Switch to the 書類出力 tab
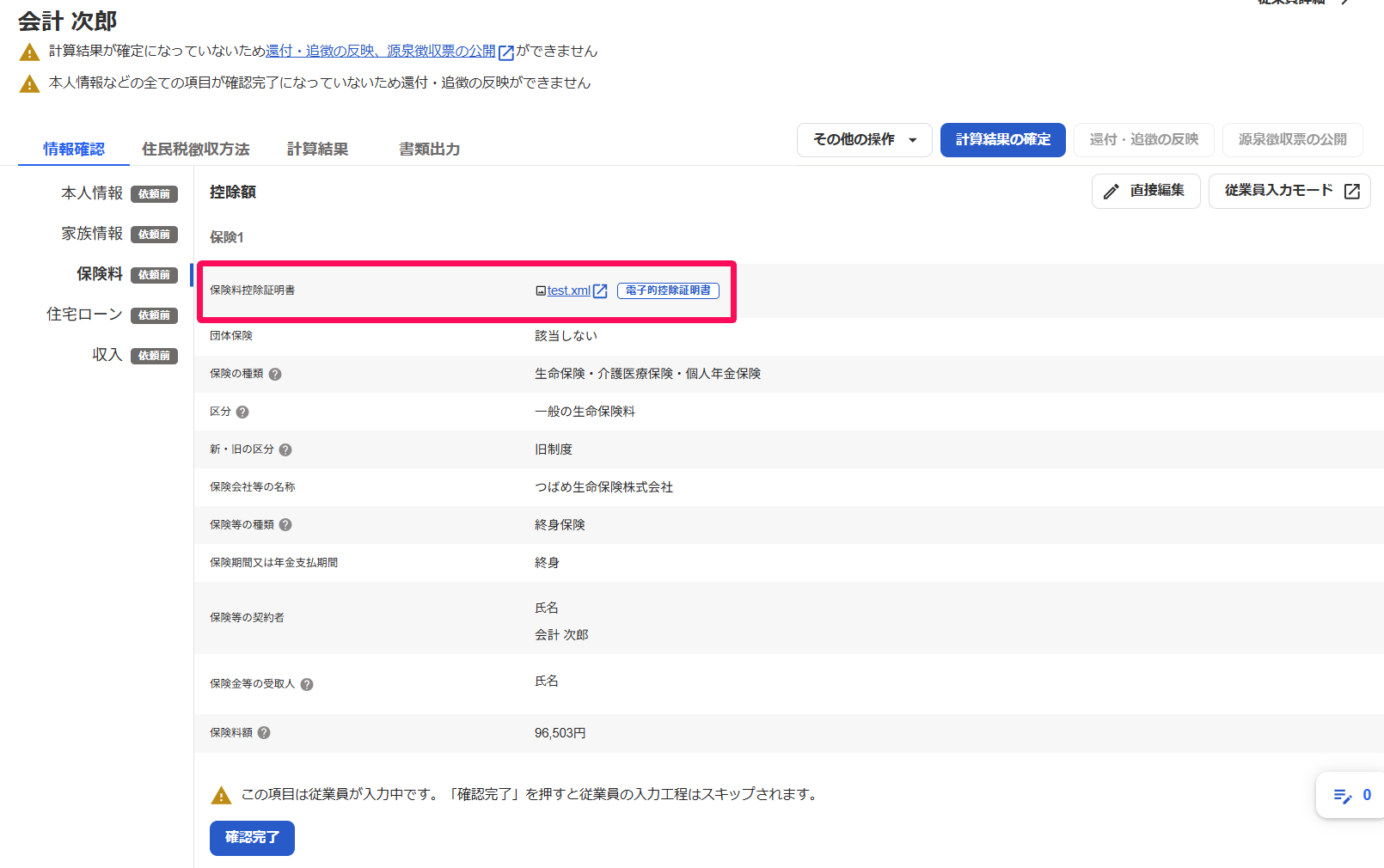Image resolution: width=1384 pixels, height=868 pixels. (430, 149)
